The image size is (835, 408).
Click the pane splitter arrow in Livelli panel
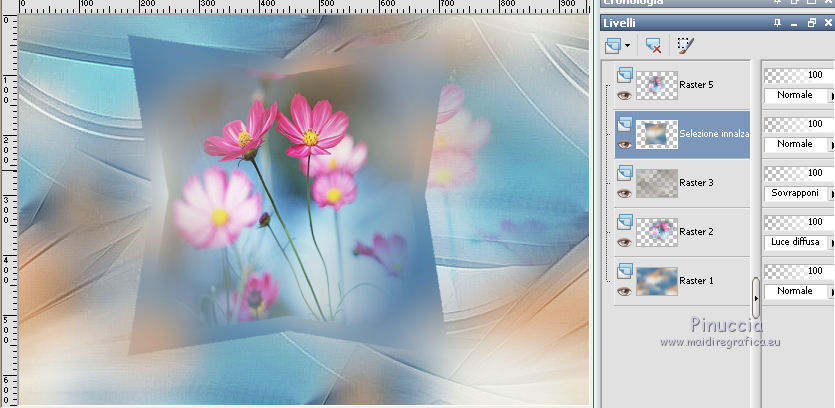[756, 298]
